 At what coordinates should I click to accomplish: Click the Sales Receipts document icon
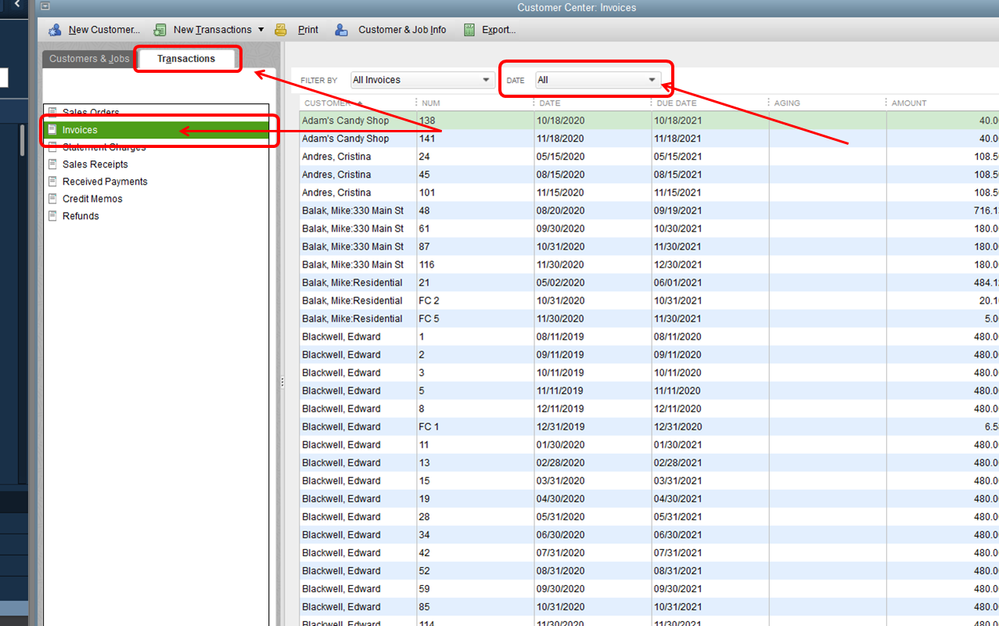52,164
